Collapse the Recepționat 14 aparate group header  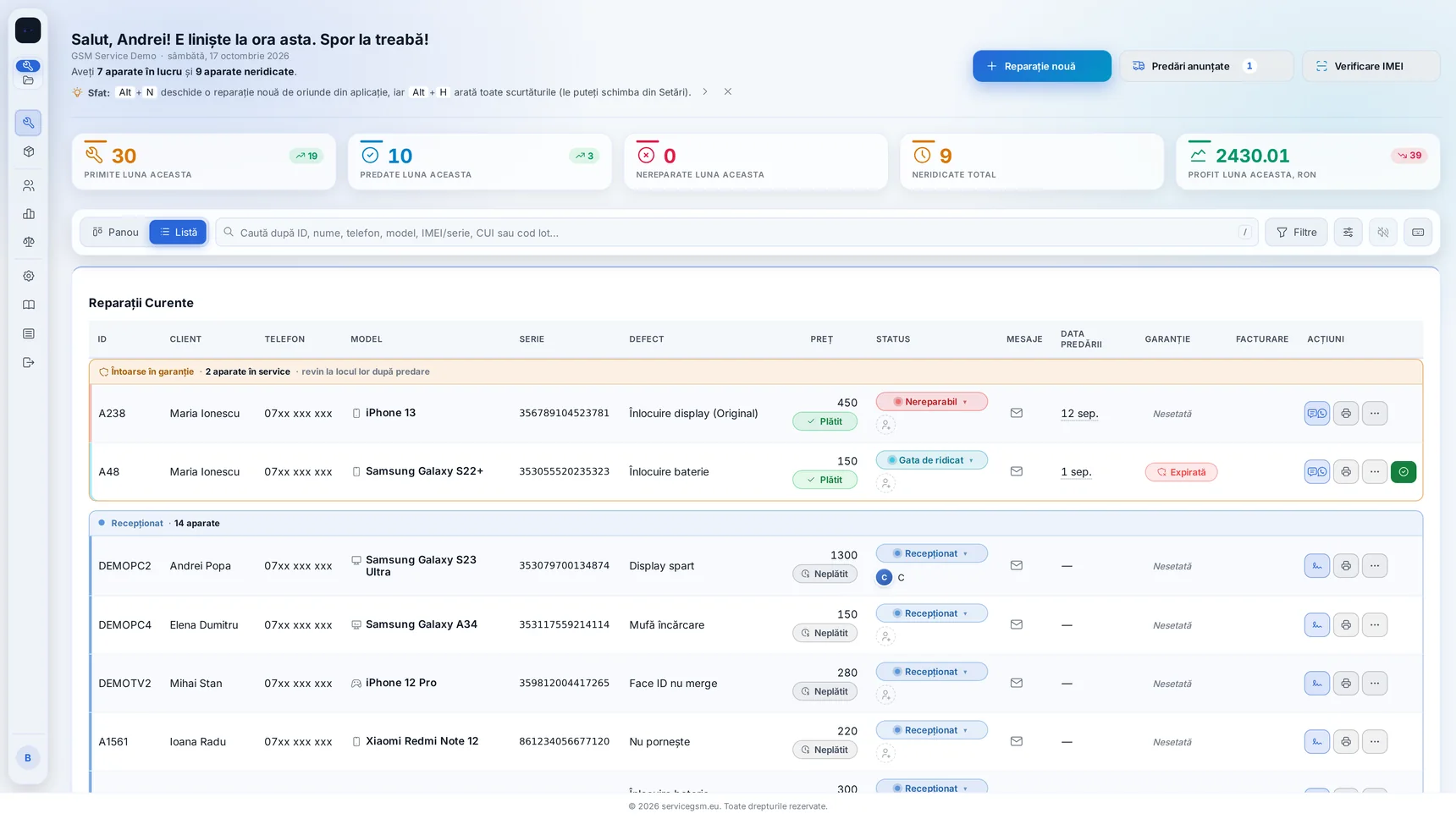tap(755, 523)
